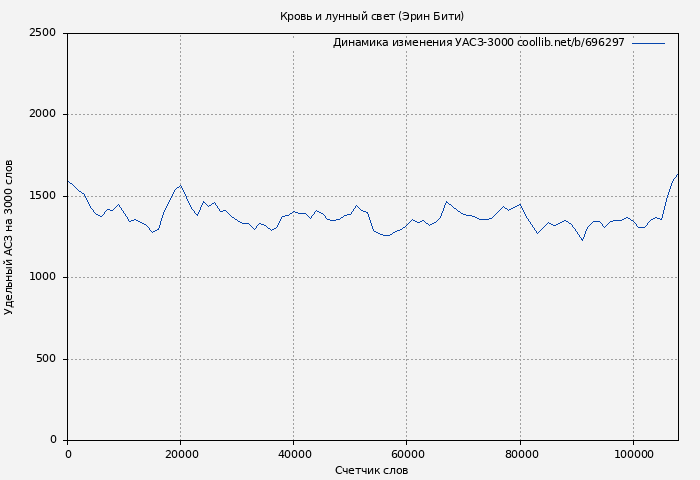Click the 0 tick label on y-axis

pyautogui.click(x=52, y=440)
